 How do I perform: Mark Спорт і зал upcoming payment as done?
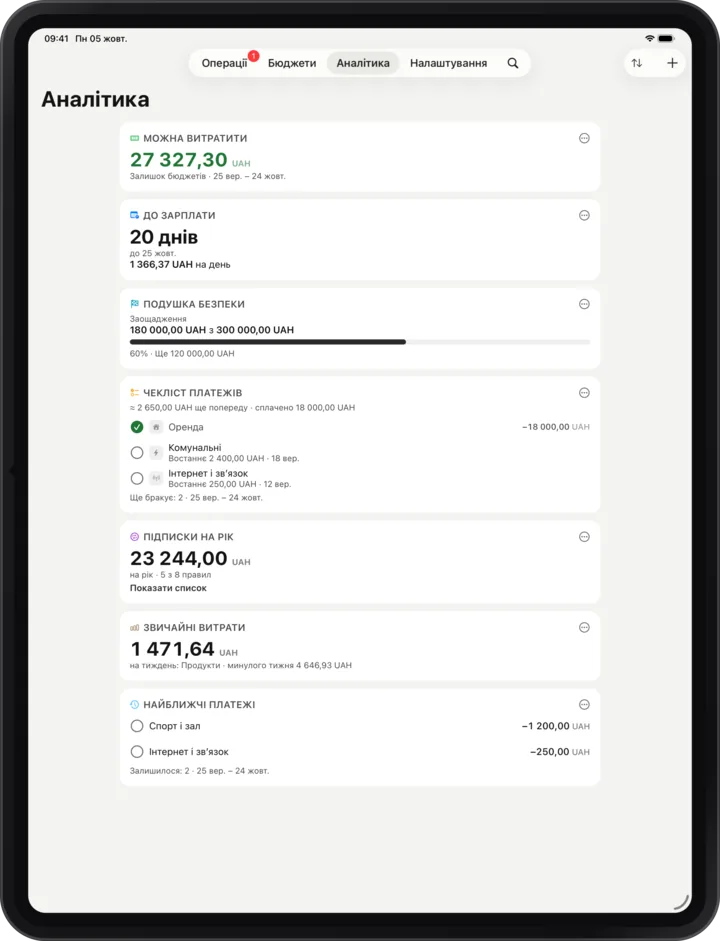(137, 726)
